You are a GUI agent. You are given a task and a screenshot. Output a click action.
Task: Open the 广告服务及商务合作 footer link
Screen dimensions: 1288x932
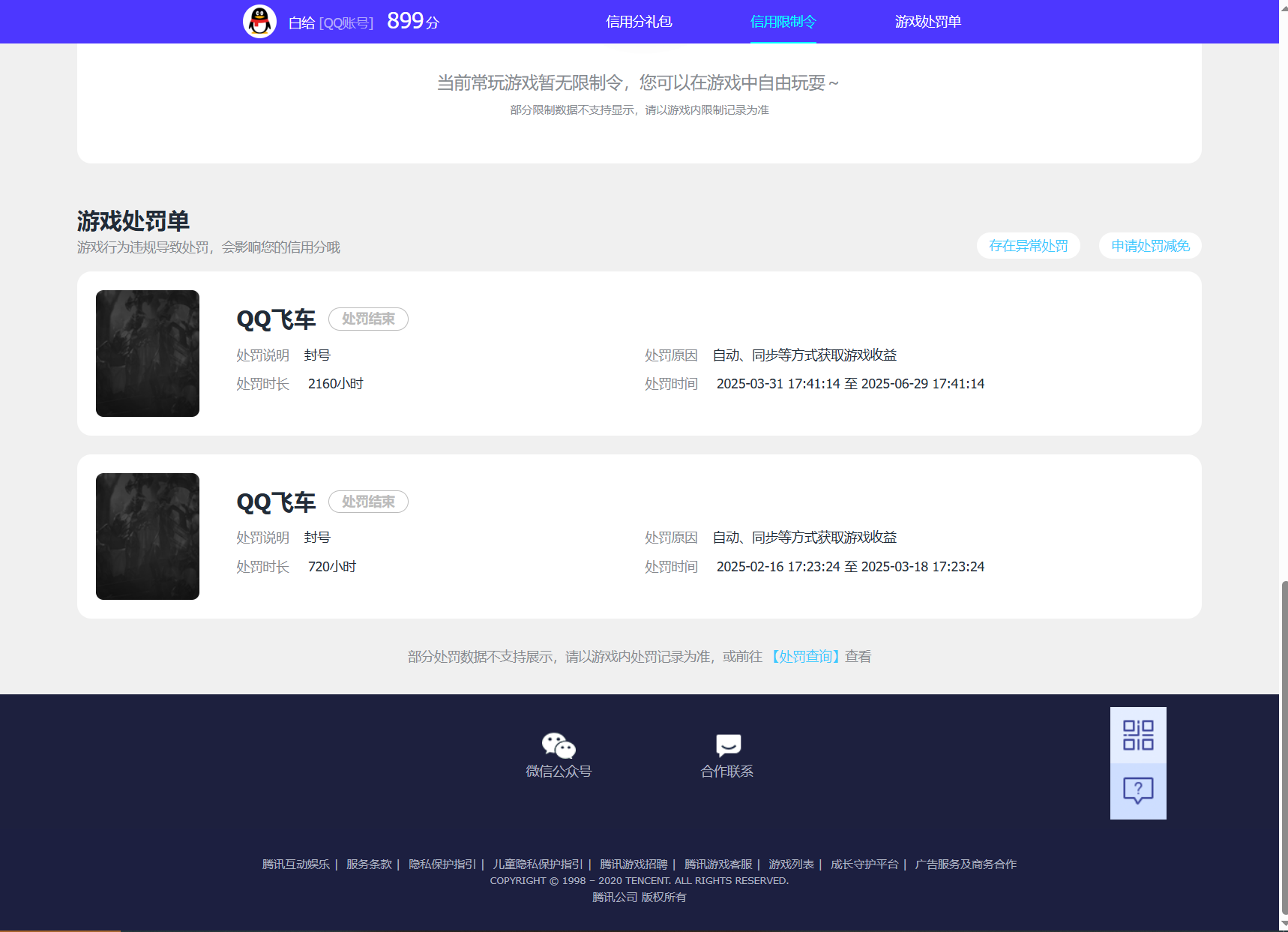click(x=966, y=865)
